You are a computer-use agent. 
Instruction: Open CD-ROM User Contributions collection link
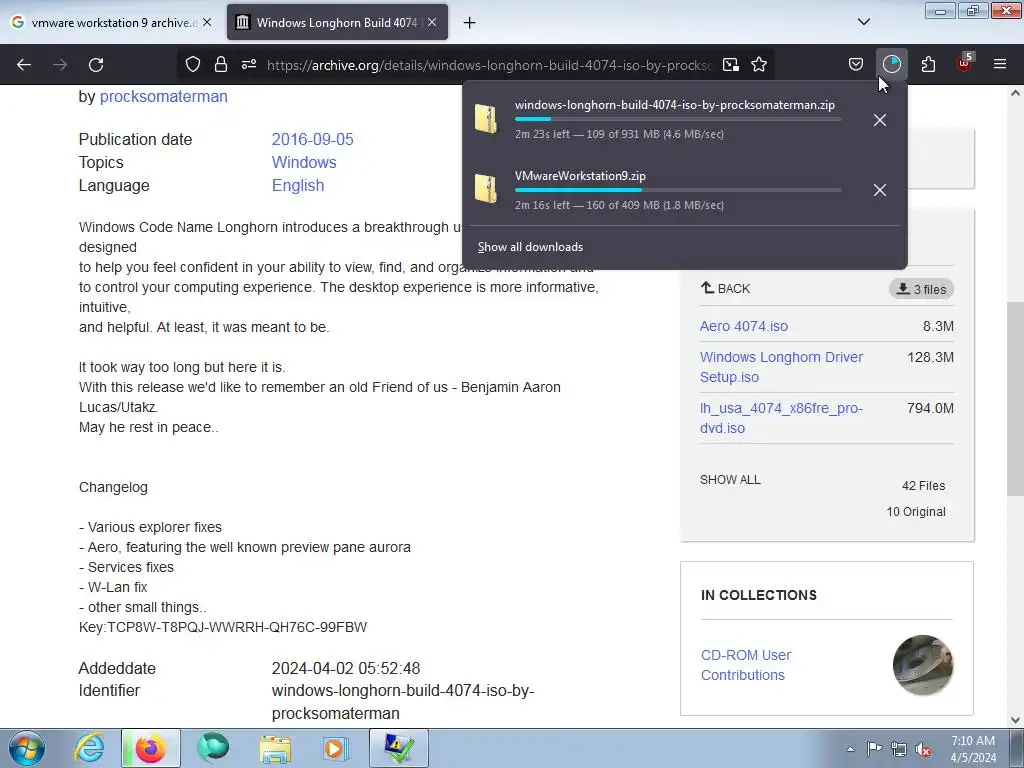(x=746, y=665)
